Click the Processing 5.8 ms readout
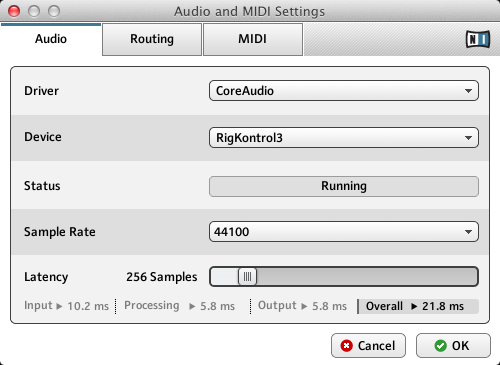The width and height of the screenshot is (500, 365). click(179, 306)
